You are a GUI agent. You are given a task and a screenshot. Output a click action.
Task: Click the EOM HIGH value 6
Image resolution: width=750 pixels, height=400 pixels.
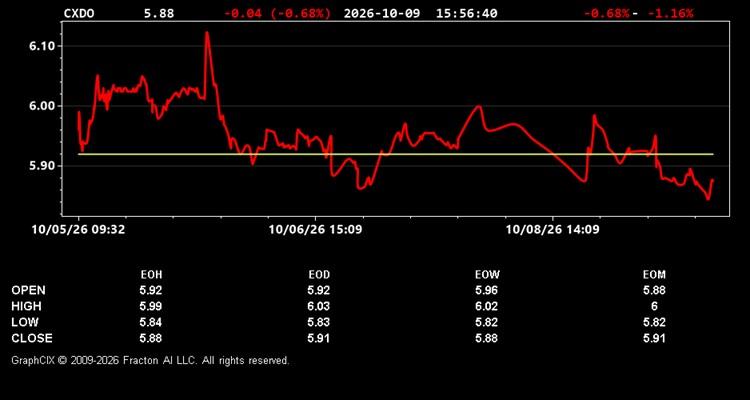tap(654, 306)
